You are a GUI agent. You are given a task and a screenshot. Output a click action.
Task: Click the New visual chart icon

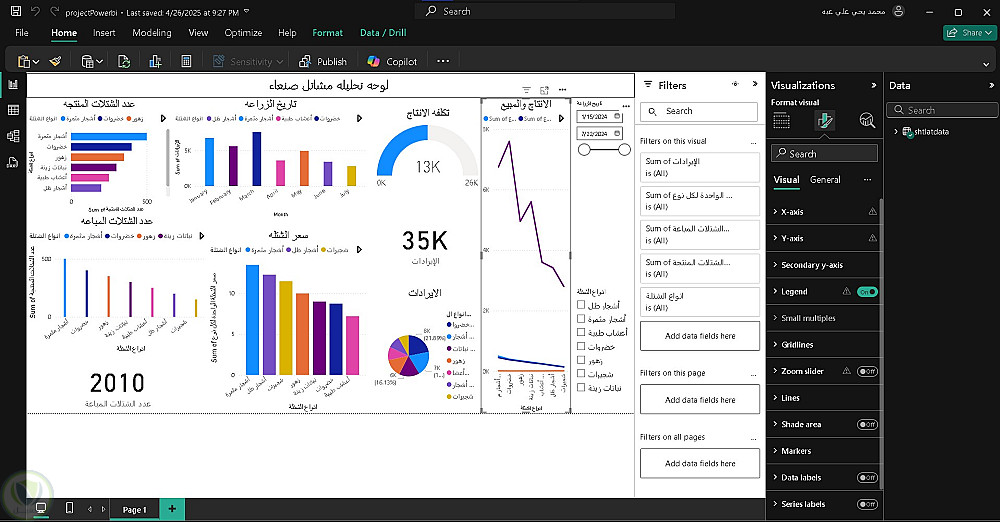click(x=155, y=61)
